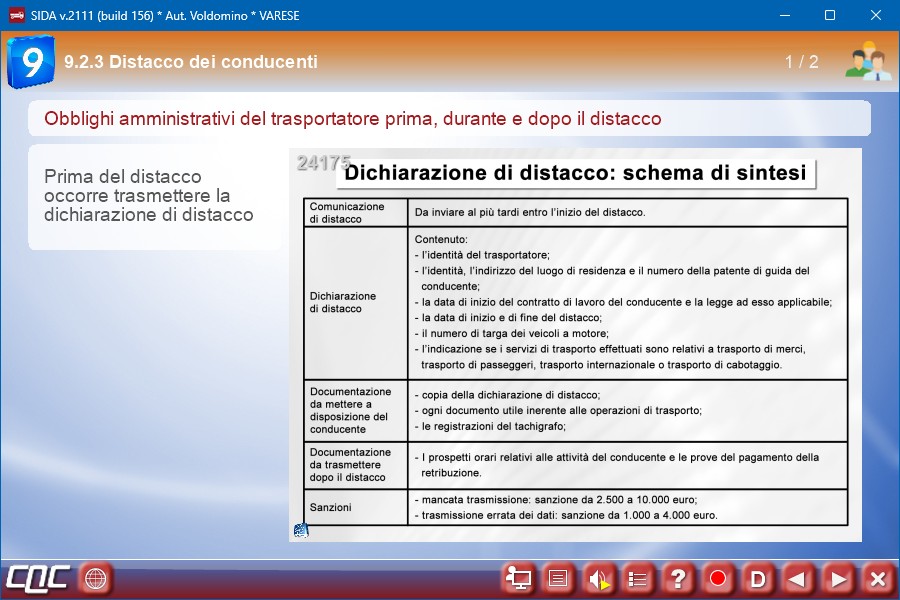Advance to next slide arrow
Screen dimensions: 900x600
point(838,578)
